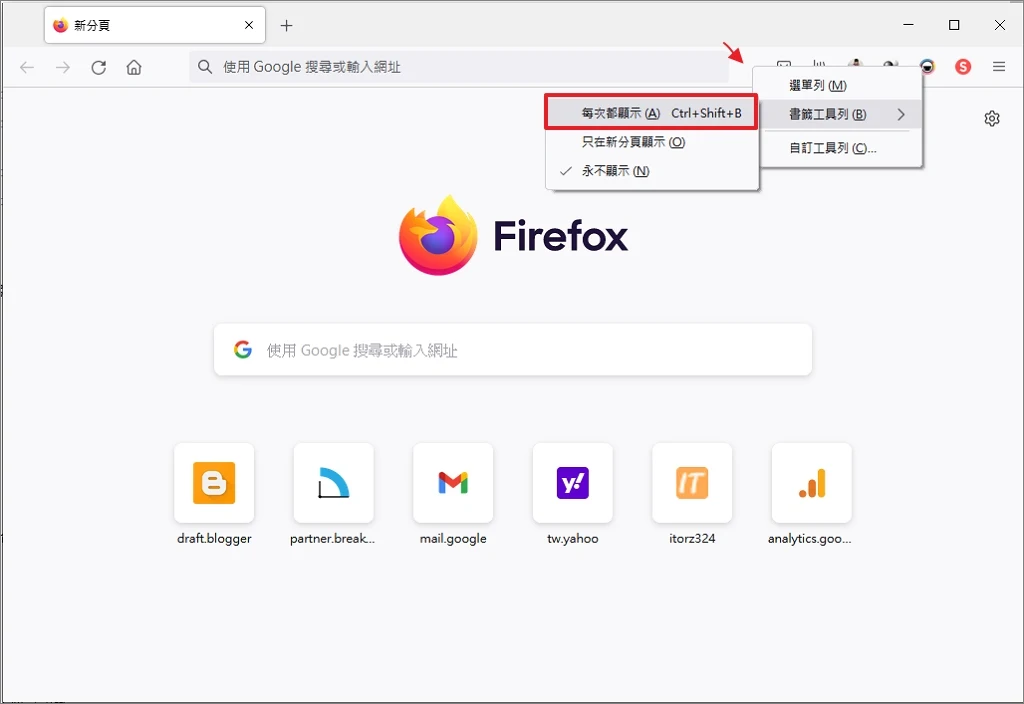Open new tab personalize gear icon
Image resolution: width=1024 pixels, height=704 pixels.
click(991, 118)
